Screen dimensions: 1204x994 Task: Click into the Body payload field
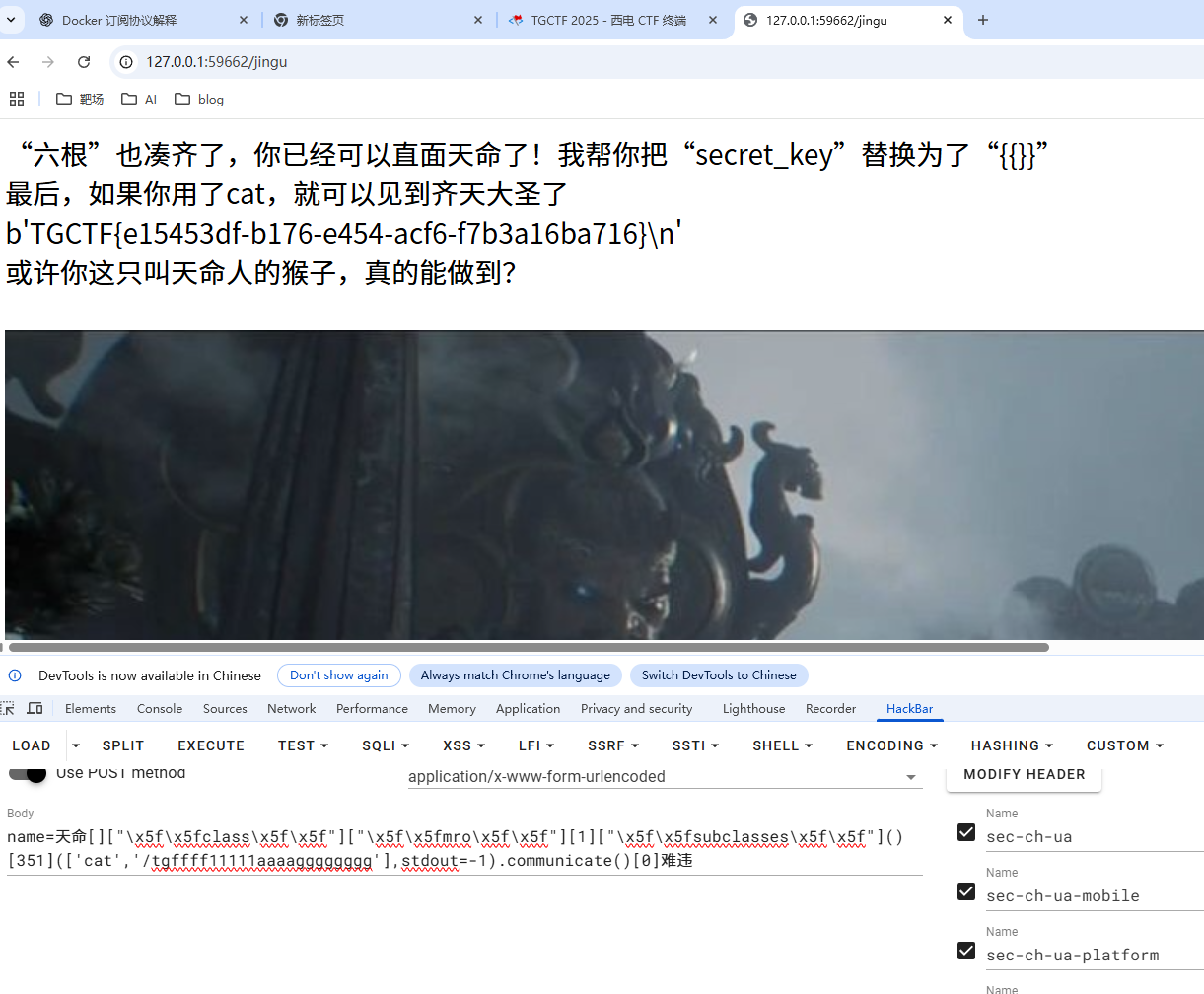coord(464,849)
